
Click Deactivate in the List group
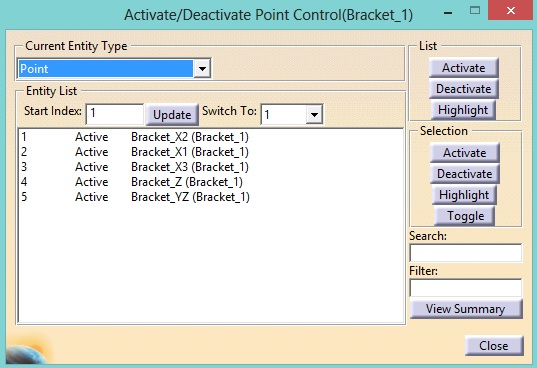[463, 89]
